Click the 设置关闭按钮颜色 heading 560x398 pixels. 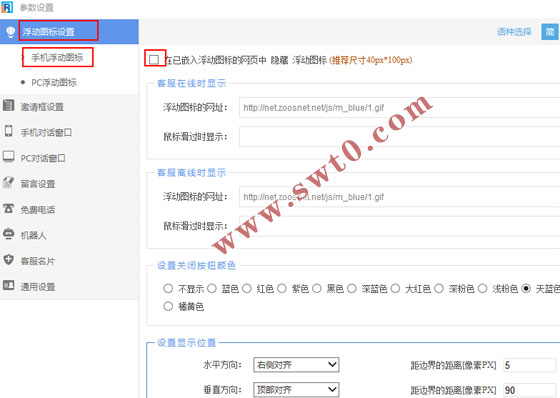tap(196, 265)
